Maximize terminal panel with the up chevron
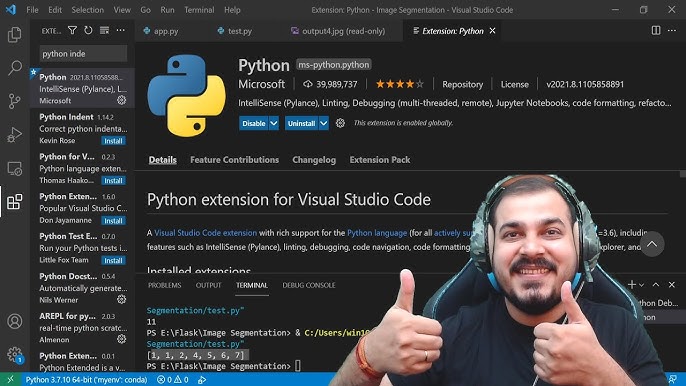The height and width of the screenshot is (386, 686). point(656,285)
